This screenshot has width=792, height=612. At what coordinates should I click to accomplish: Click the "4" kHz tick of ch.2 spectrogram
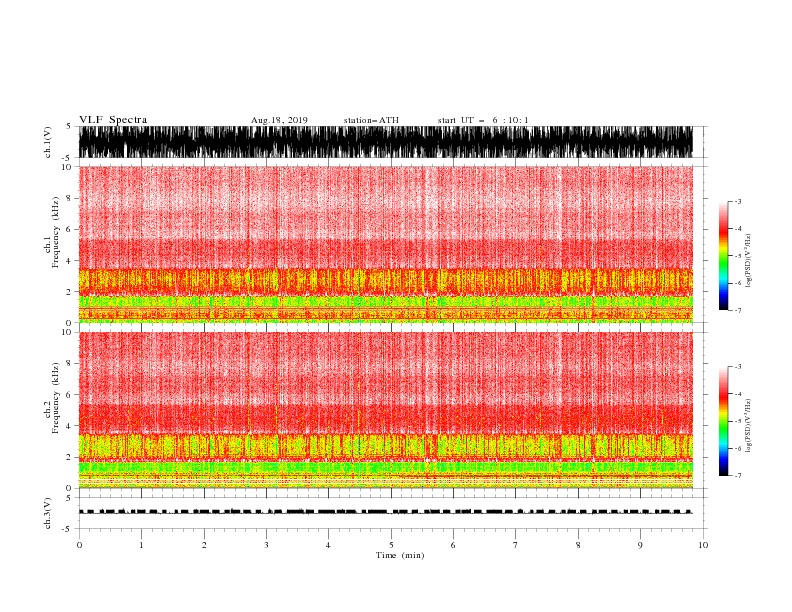point(70,426)
